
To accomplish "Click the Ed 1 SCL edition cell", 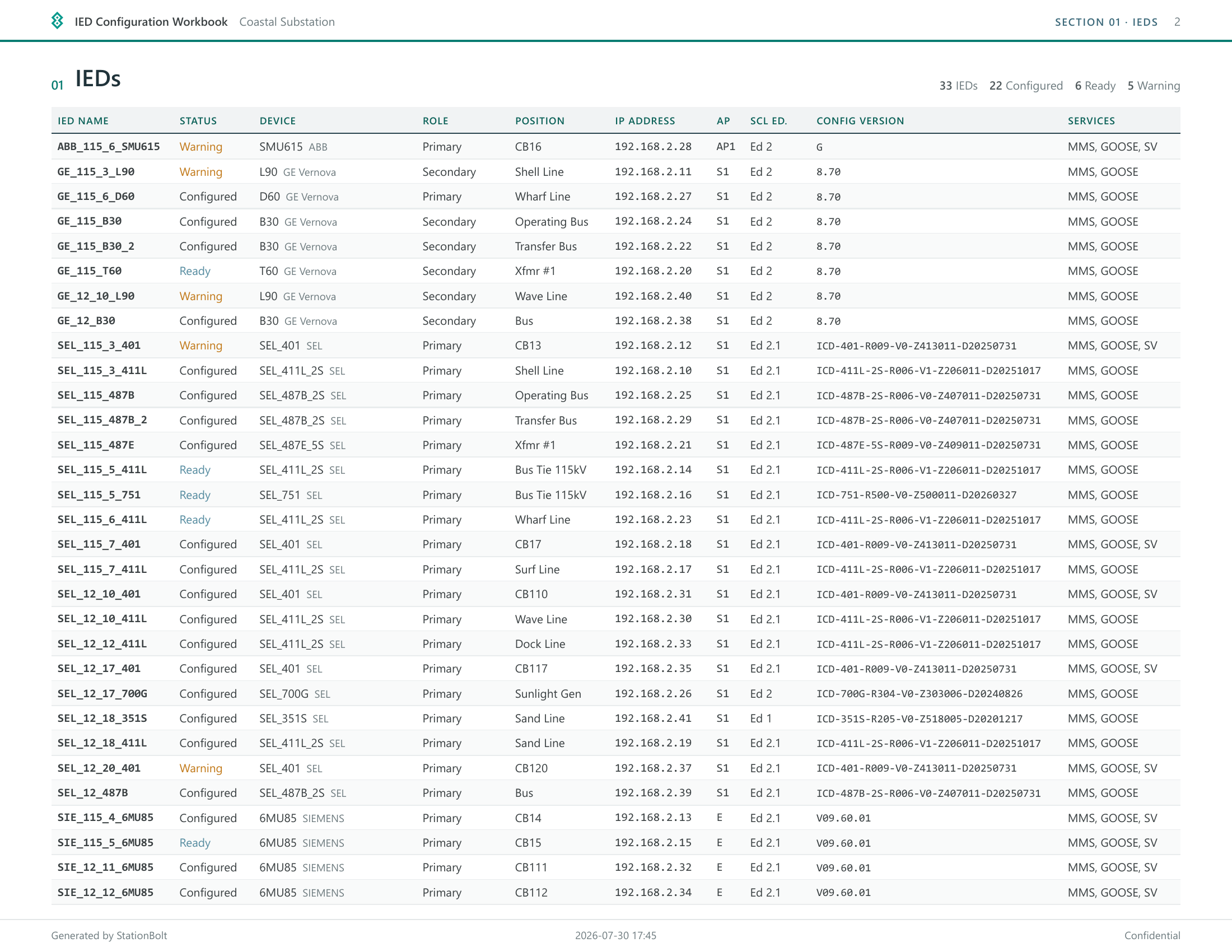I will (x=760, y=718).
